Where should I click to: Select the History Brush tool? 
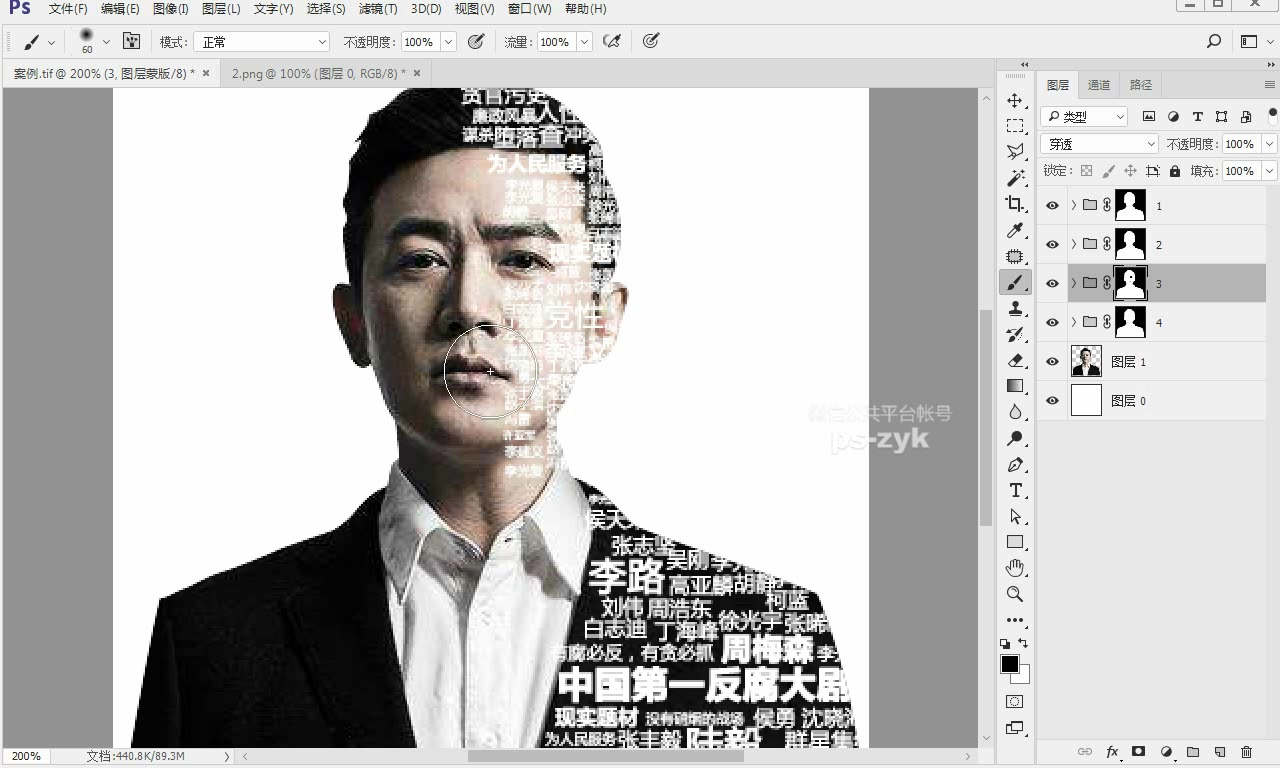1015,334
